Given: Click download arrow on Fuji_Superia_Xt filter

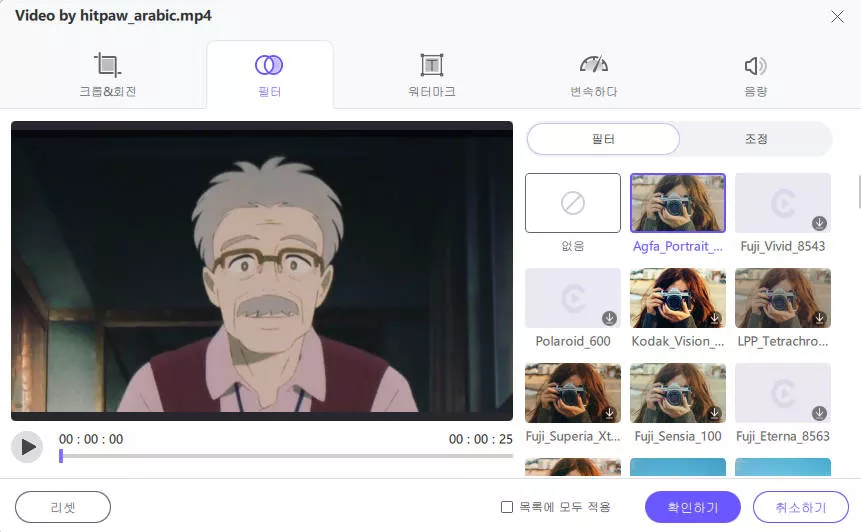Looking at the screenshot, I should (x=610, y=413).
